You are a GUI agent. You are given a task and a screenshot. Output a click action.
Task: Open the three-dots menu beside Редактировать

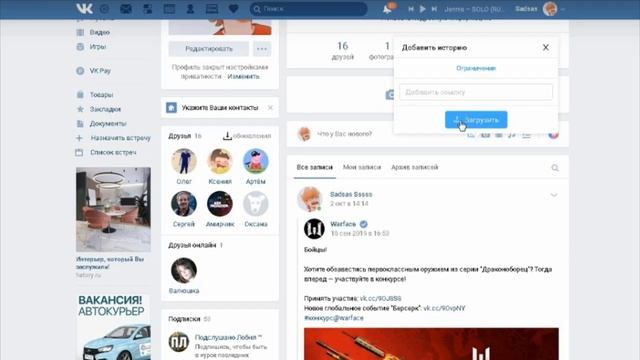[262, 49]
